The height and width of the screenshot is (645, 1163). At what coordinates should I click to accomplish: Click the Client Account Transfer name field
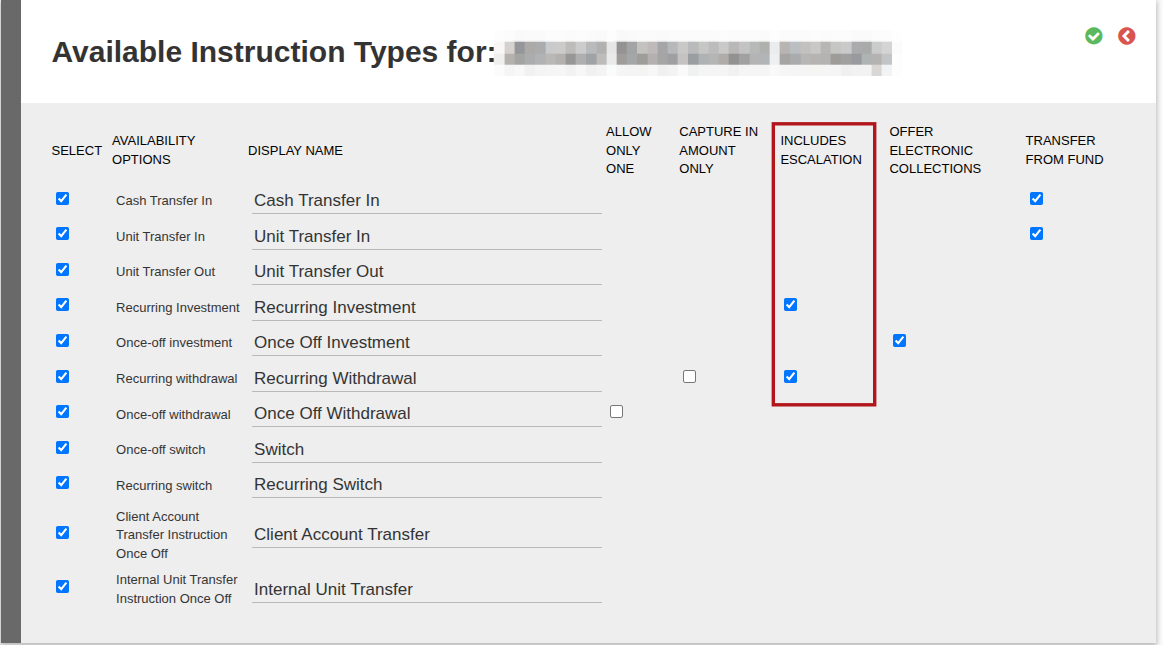tap(426, 535)
